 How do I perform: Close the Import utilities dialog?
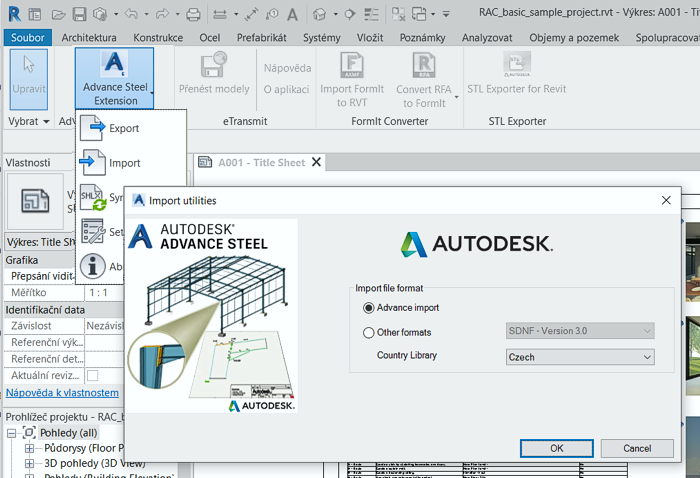[666, 200]
